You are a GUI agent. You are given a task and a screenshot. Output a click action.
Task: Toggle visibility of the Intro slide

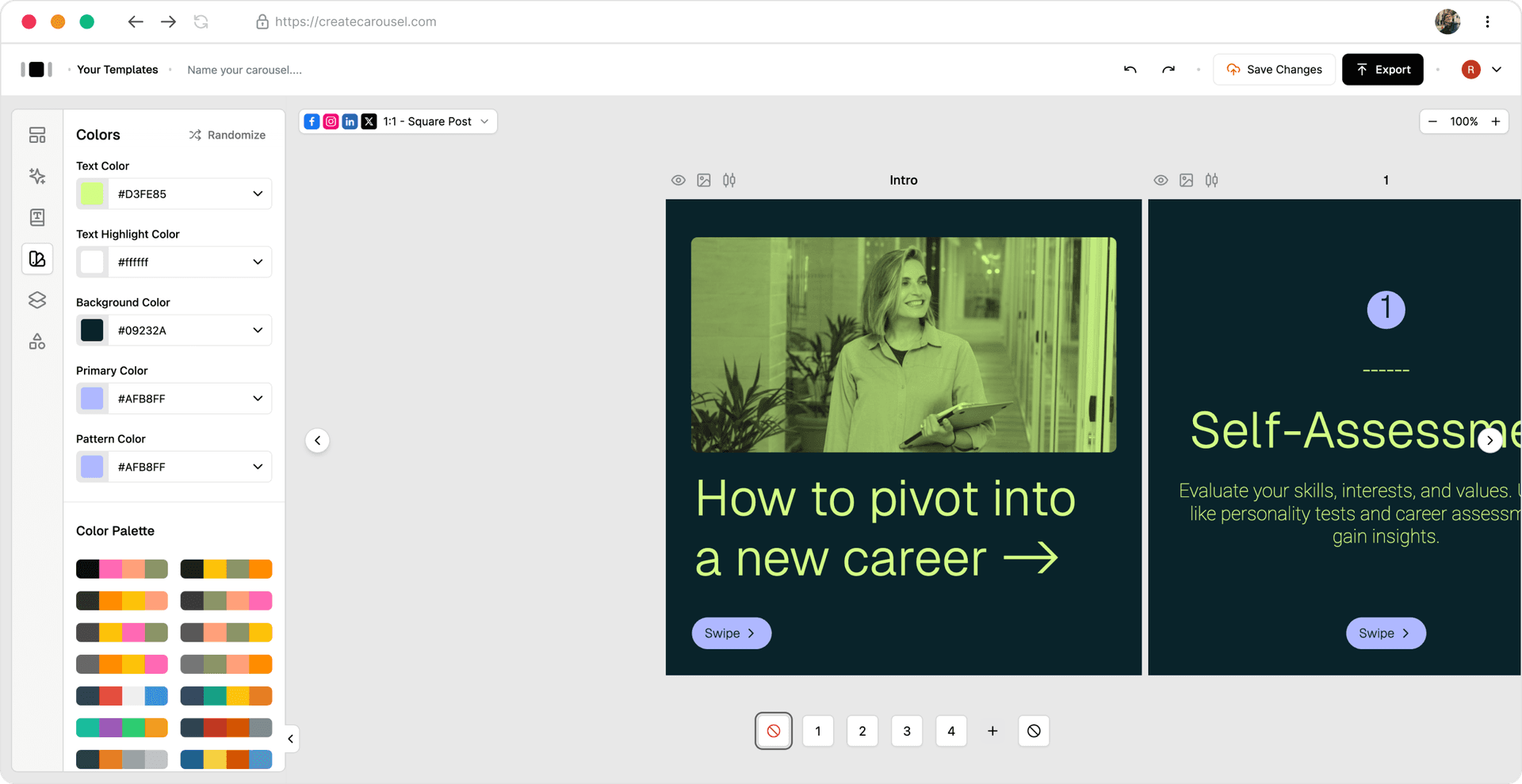[679, 180]
